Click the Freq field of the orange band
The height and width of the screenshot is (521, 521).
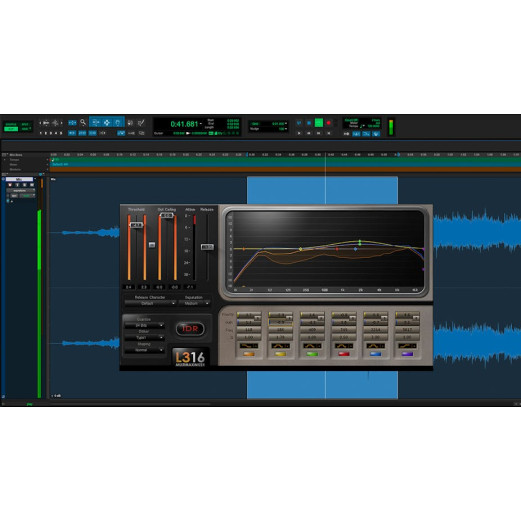pyautogui.click(x=249, y=330)
